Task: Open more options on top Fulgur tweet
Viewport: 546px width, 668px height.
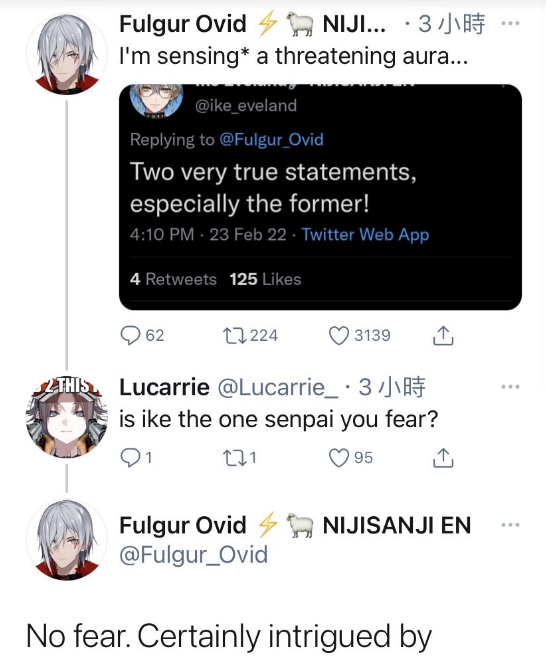Action: click(x=510, y=23)
